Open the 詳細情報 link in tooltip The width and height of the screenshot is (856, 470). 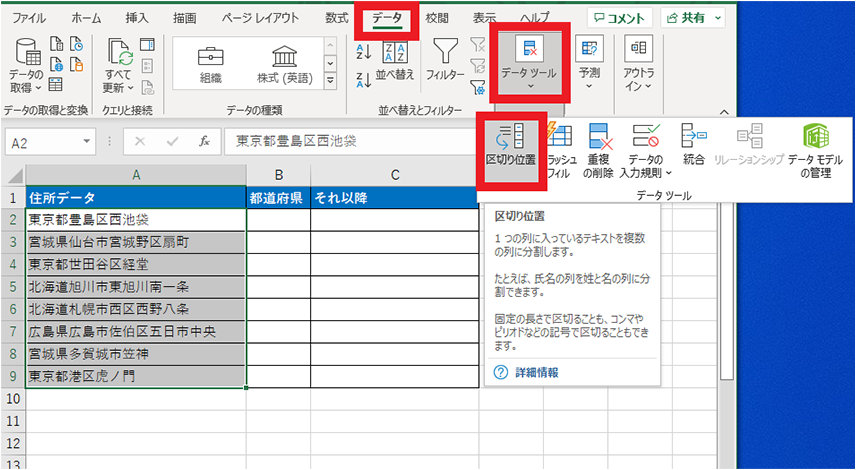click(536, 372)
